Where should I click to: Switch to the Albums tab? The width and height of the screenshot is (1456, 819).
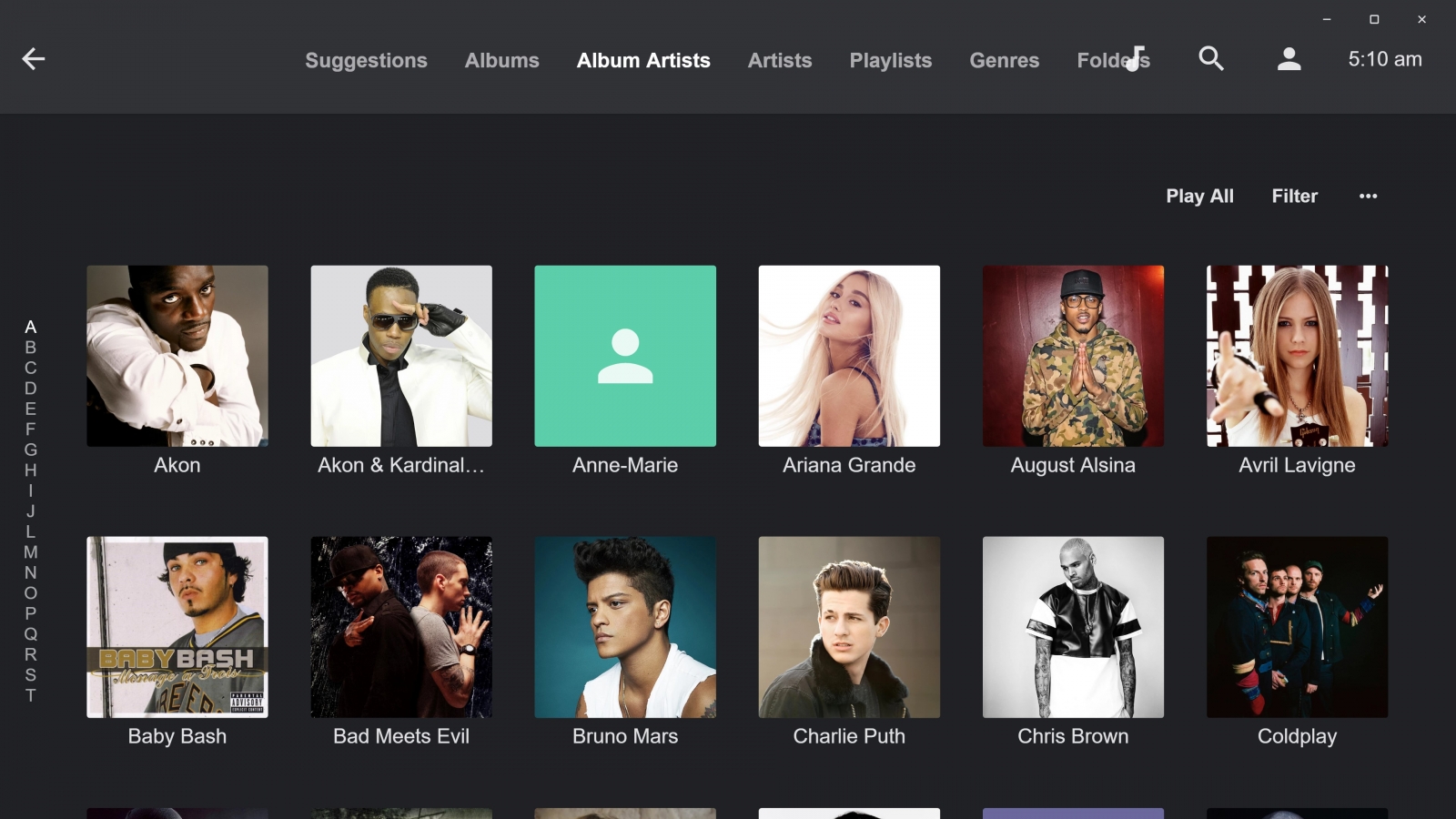[501, 60]
